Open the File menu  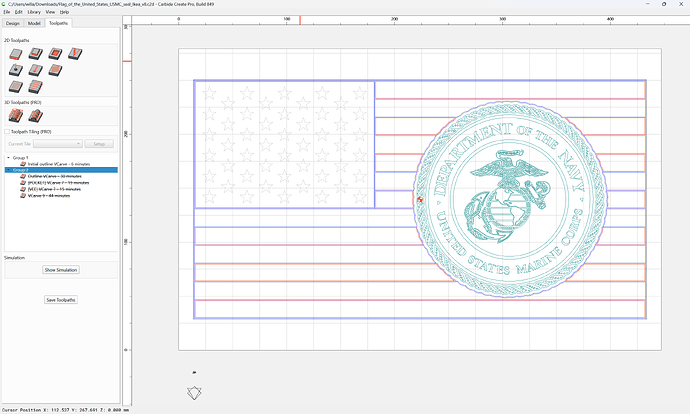pos(7,12)
